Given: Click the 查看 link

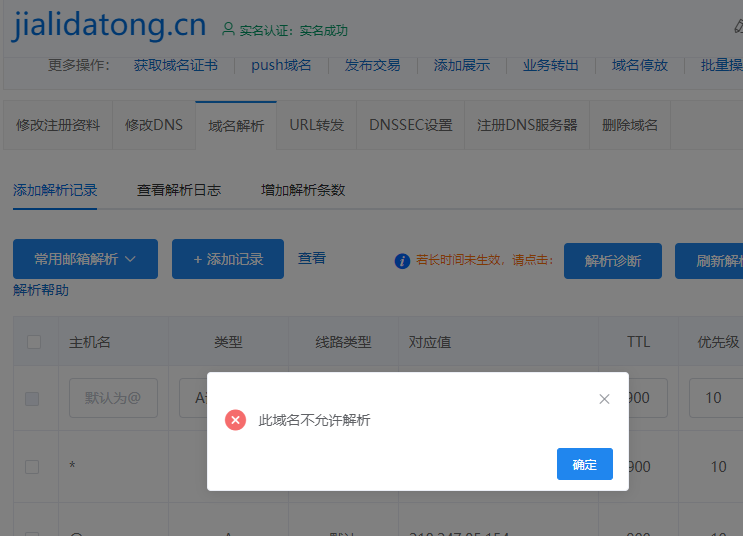Looking at the screenshot, I should [x=312, y=258].
